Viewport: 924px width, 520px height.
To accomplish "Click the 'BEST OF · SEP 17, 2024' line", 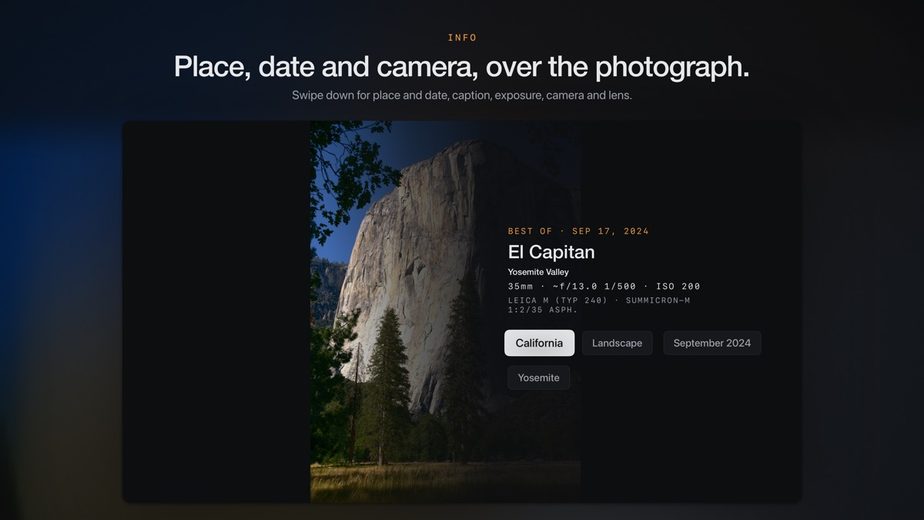I will [x=578, y=231].
